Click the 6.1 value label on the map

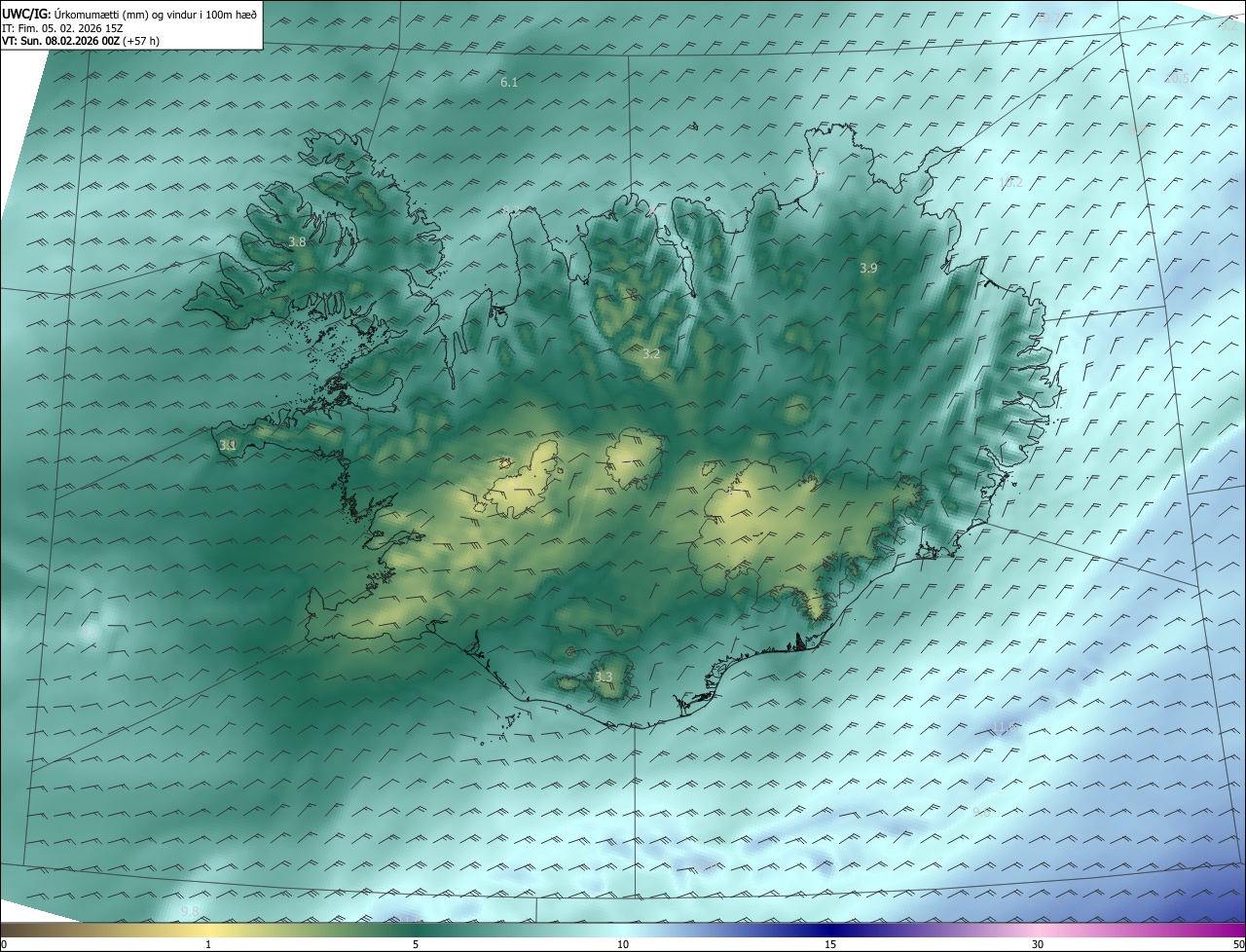pos(509,83)
